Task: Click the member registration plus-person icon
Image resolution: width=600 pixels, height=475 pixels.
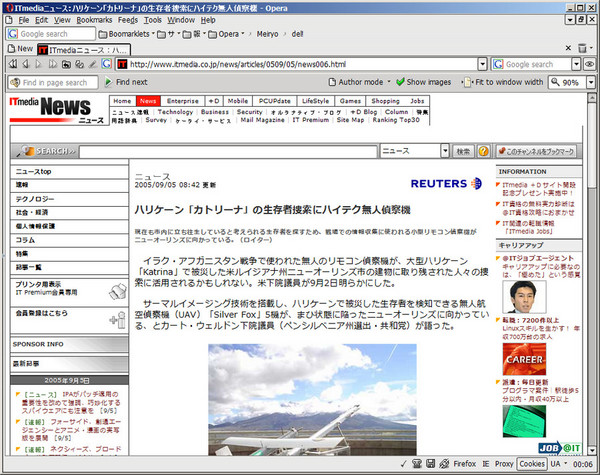Action: (x=118, y=320)
